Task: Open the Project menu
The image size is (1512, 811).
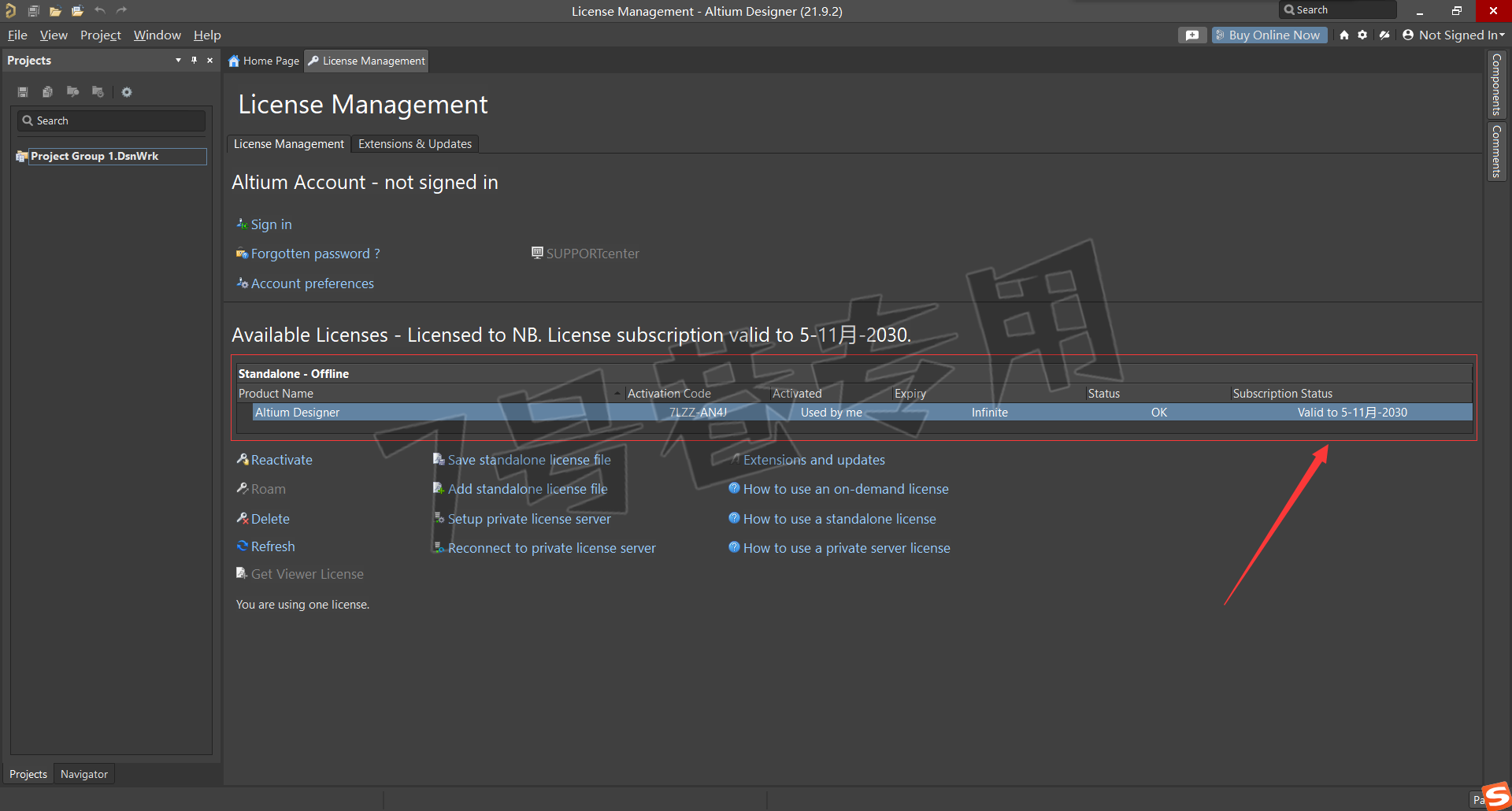Action: pos(101,35)
